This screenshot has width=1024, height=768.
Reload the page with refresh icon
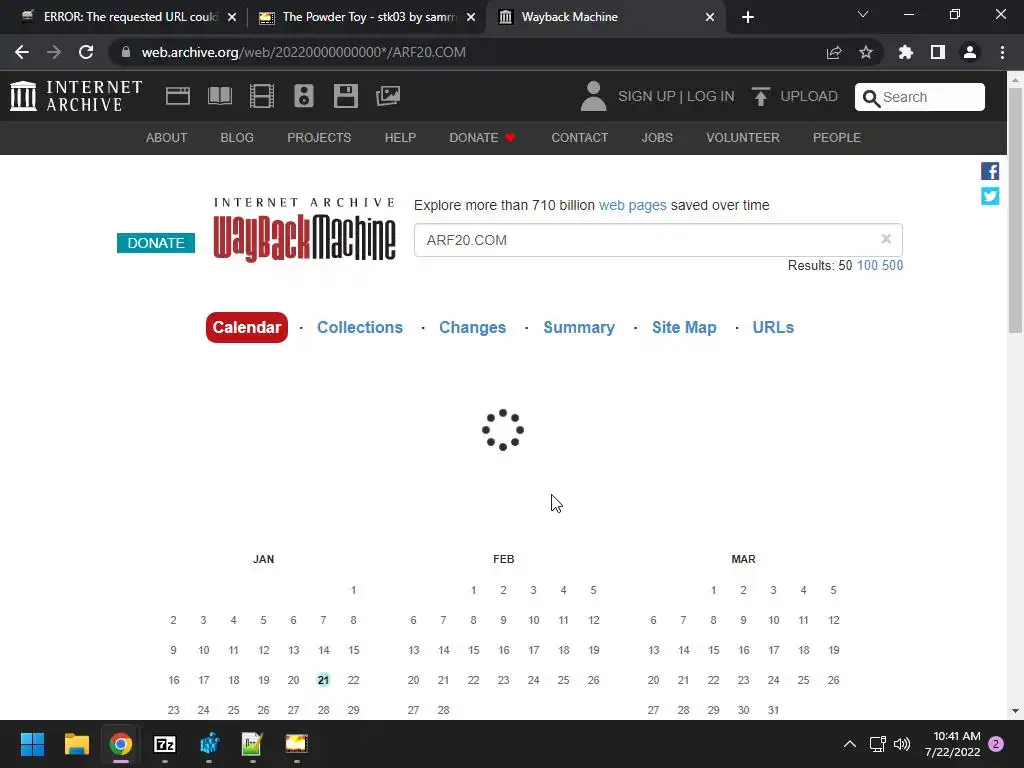(86, 52)
